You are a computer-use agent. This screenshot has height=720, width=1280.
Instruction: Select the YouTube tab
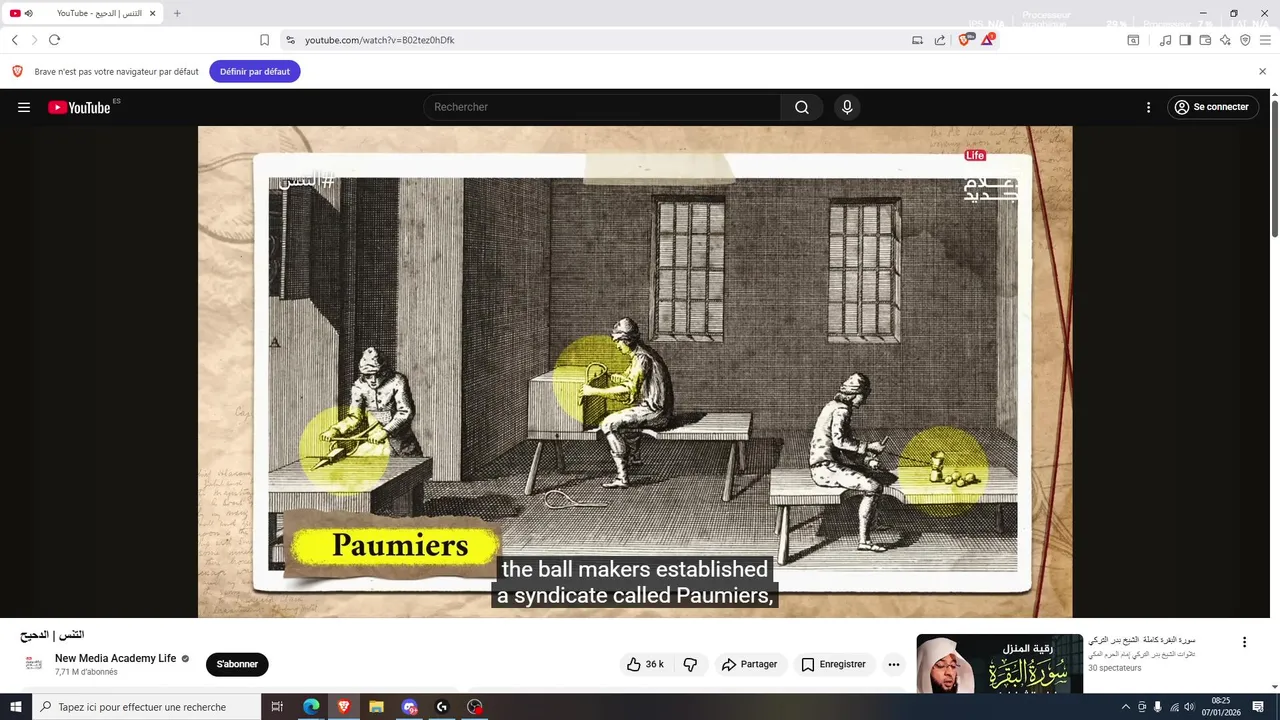coord(82,13)
